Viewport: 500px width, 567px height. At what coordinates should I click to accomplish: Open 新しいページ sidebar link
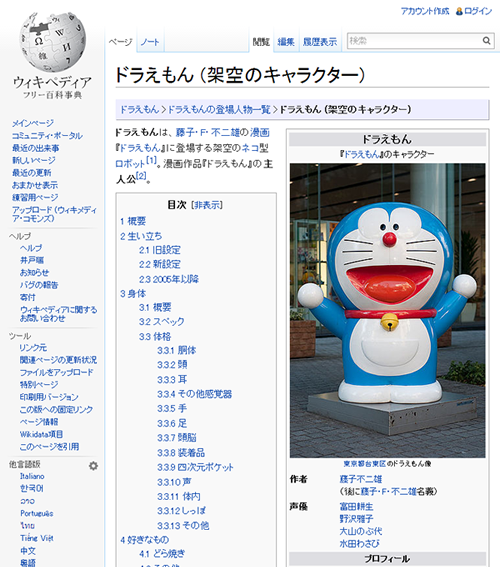[34, 160]
